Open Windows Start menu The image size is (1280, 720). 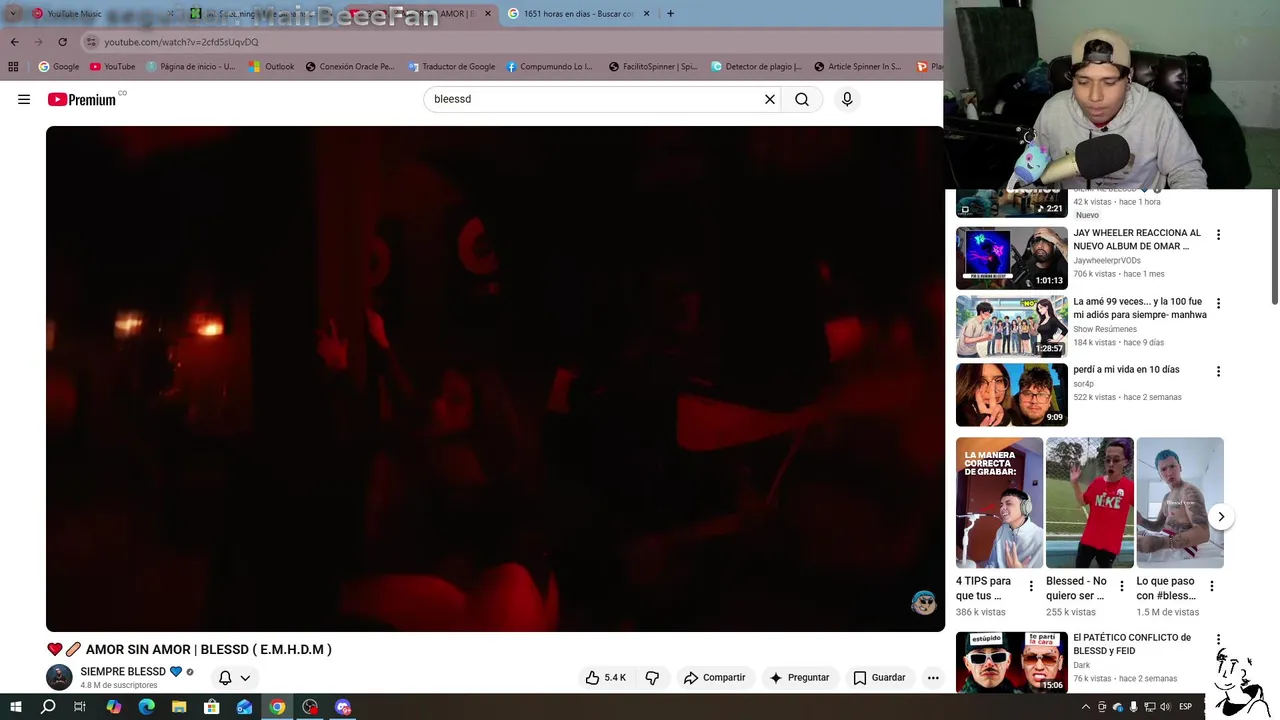point(16,707)
